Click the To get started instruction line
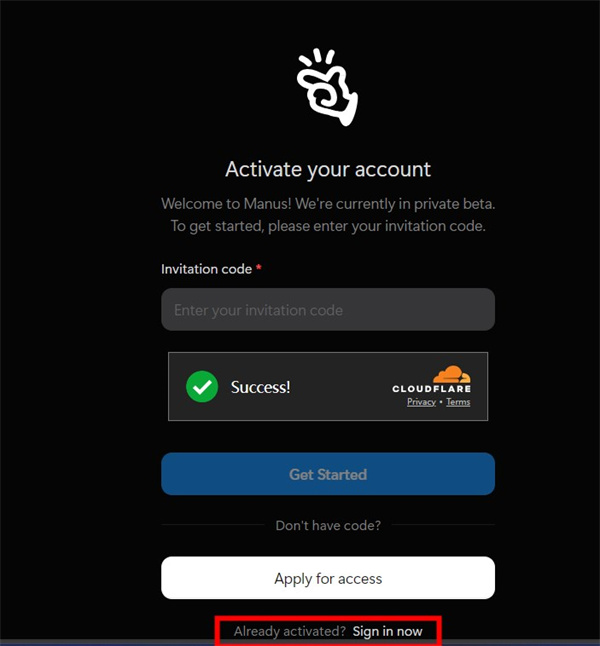 pyautogui.click(x=328, y=226)
